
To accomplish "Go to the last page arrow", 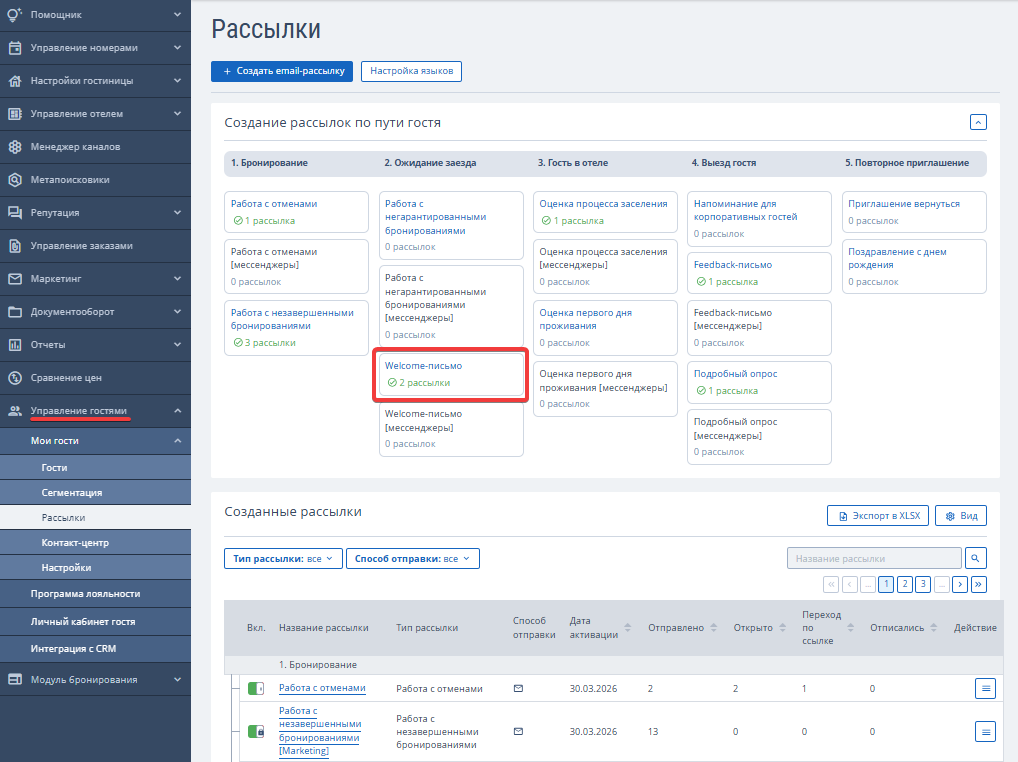I will click(x=978, y=584).
